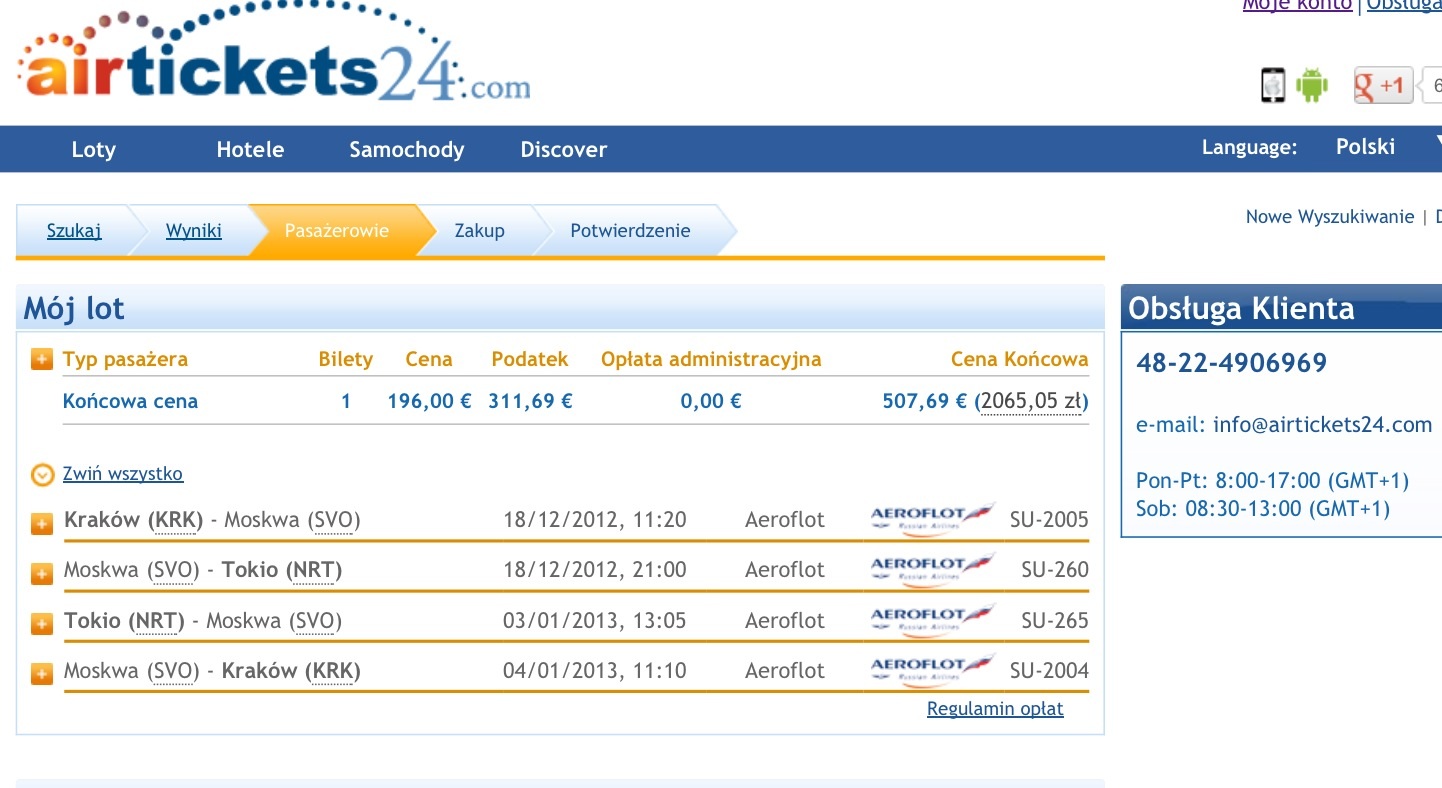Expand the Tokio (NRT) - Moskwa flight details

(x=42, y=623)
